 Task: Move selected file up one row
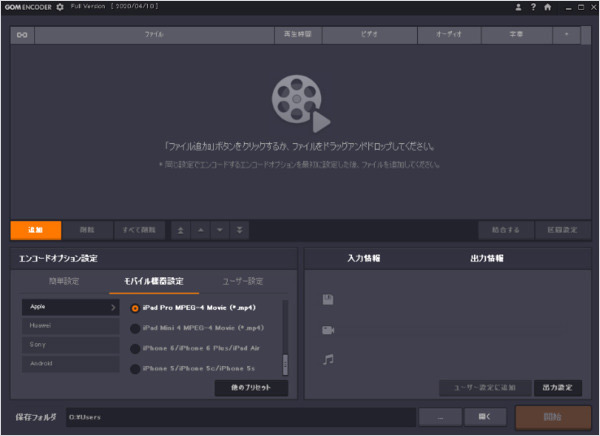(201, 230)
